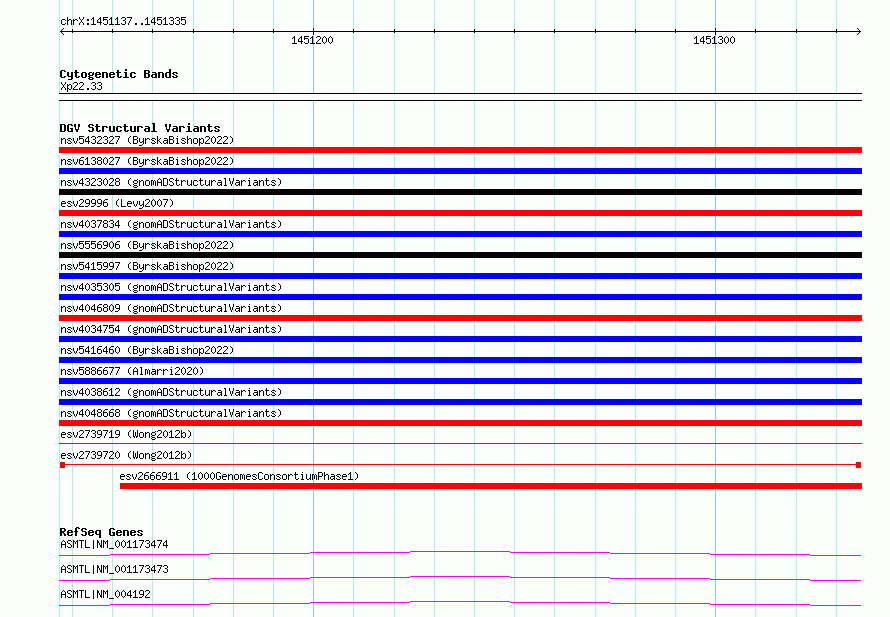890x617 pixels.
Task: Select the Xp22.33 band label
Action: point(81,86)
